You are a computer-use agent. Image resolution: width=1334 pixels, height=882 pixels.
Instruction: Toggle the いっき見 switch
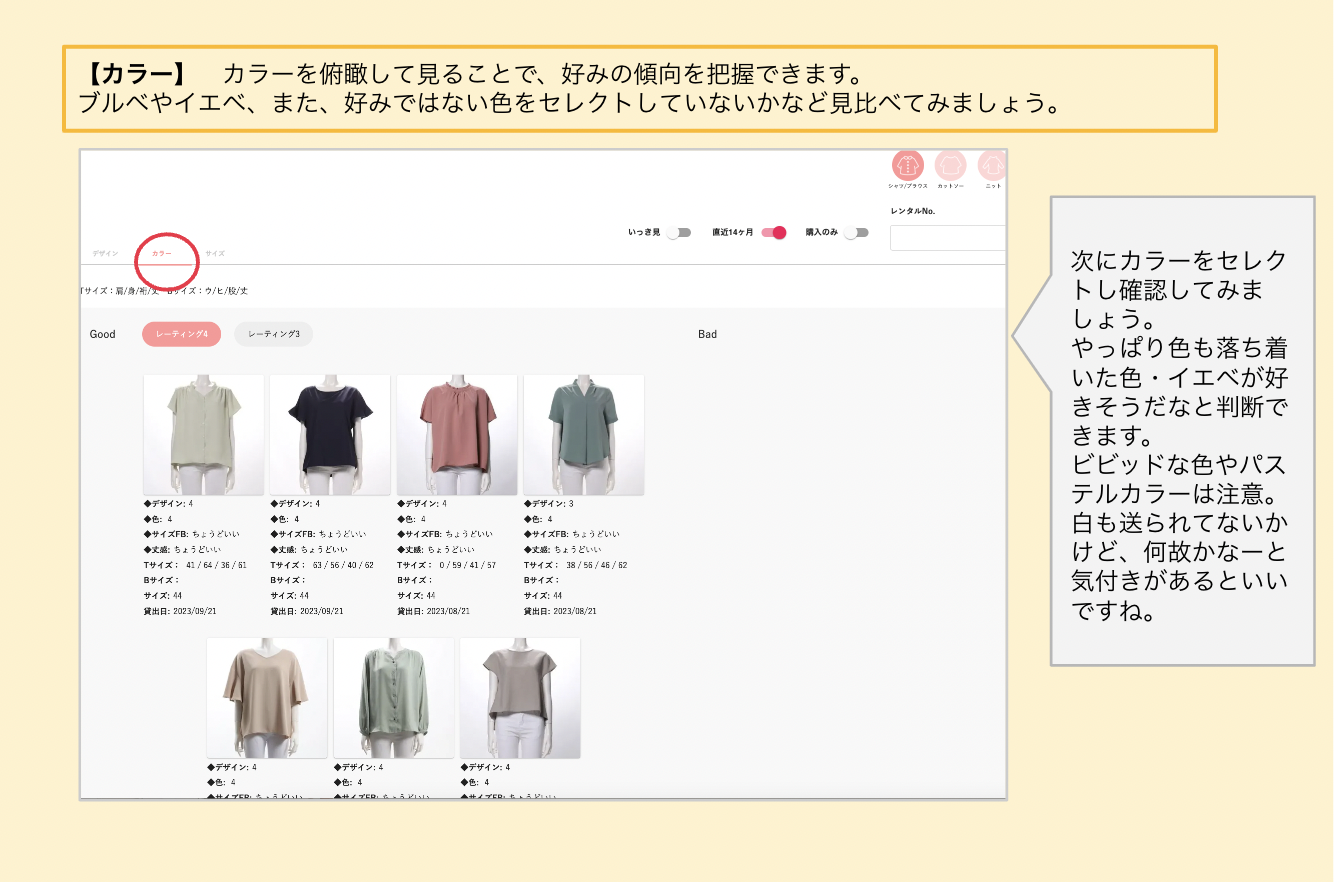pos(679,233)
